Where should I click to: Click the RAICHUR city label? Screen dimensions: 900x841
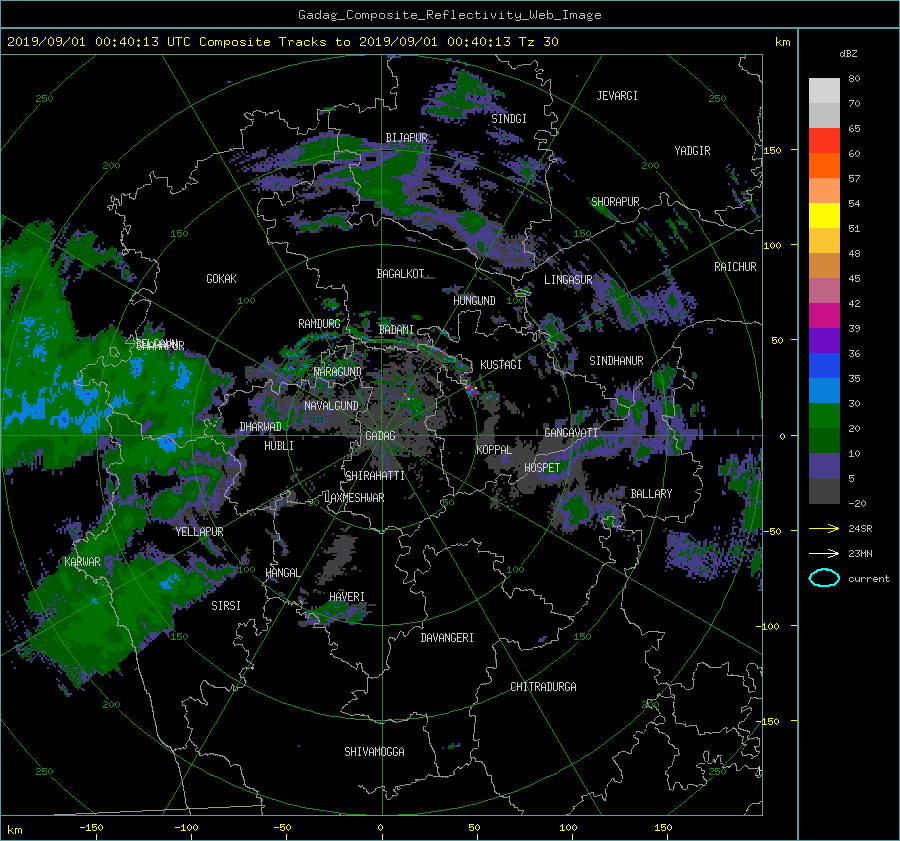[735, 266]
